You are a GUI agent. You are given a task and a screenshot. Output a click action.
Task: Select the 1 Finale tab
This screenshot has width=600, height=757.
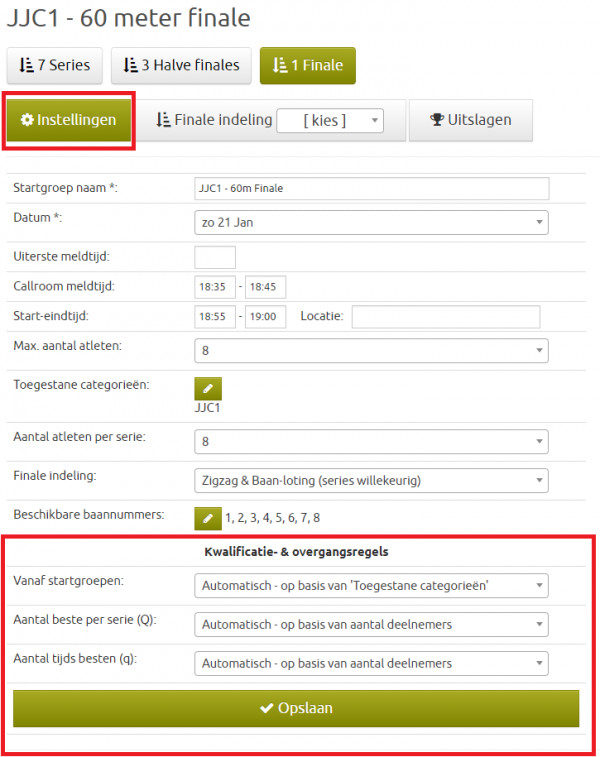307,65
